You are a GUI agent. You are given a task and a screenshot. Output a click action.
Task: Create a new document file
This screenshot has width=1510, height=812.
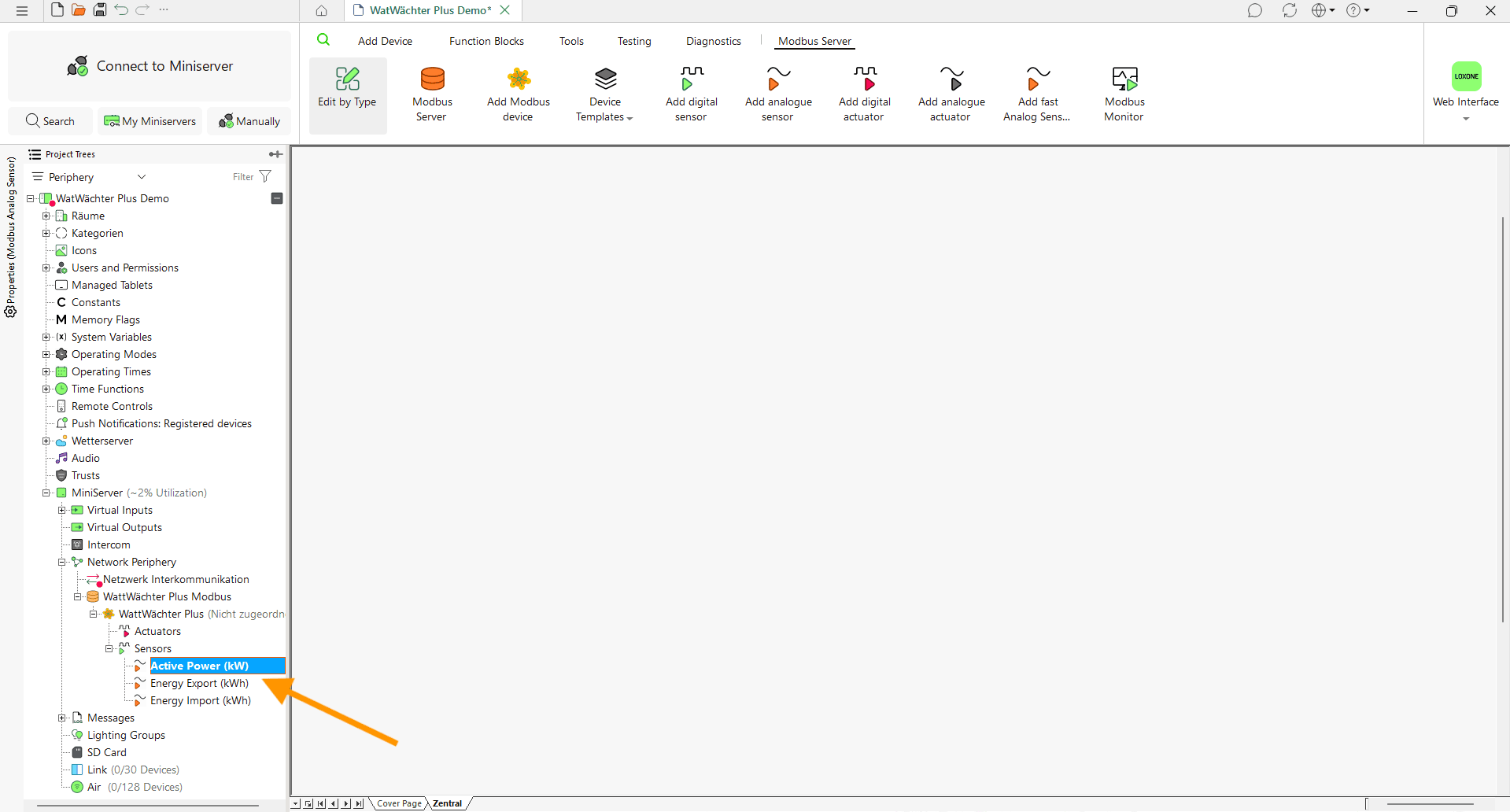[x=57, y=10]
